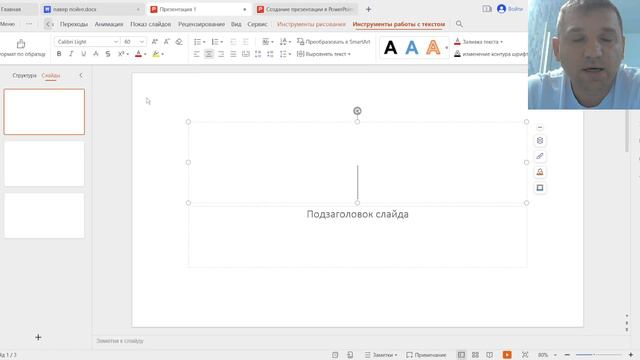Open the notes dropdown in status bar

[x=381, y=355]
